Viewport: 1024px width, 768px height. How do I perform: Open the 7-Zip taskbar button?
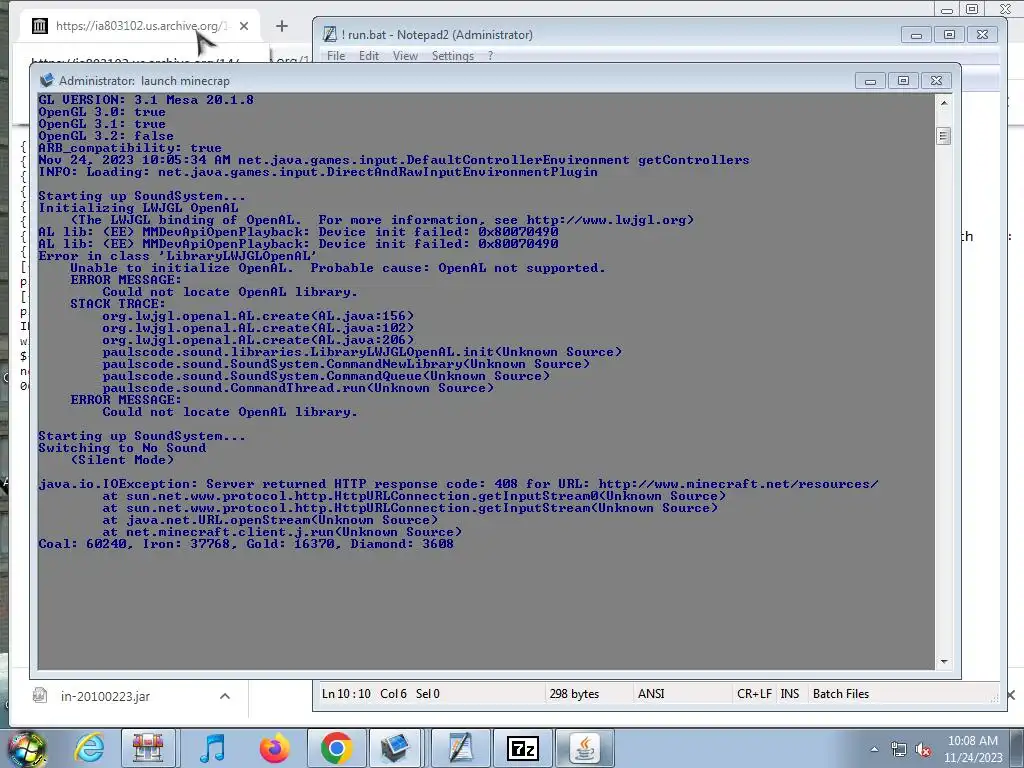(522, 748)
